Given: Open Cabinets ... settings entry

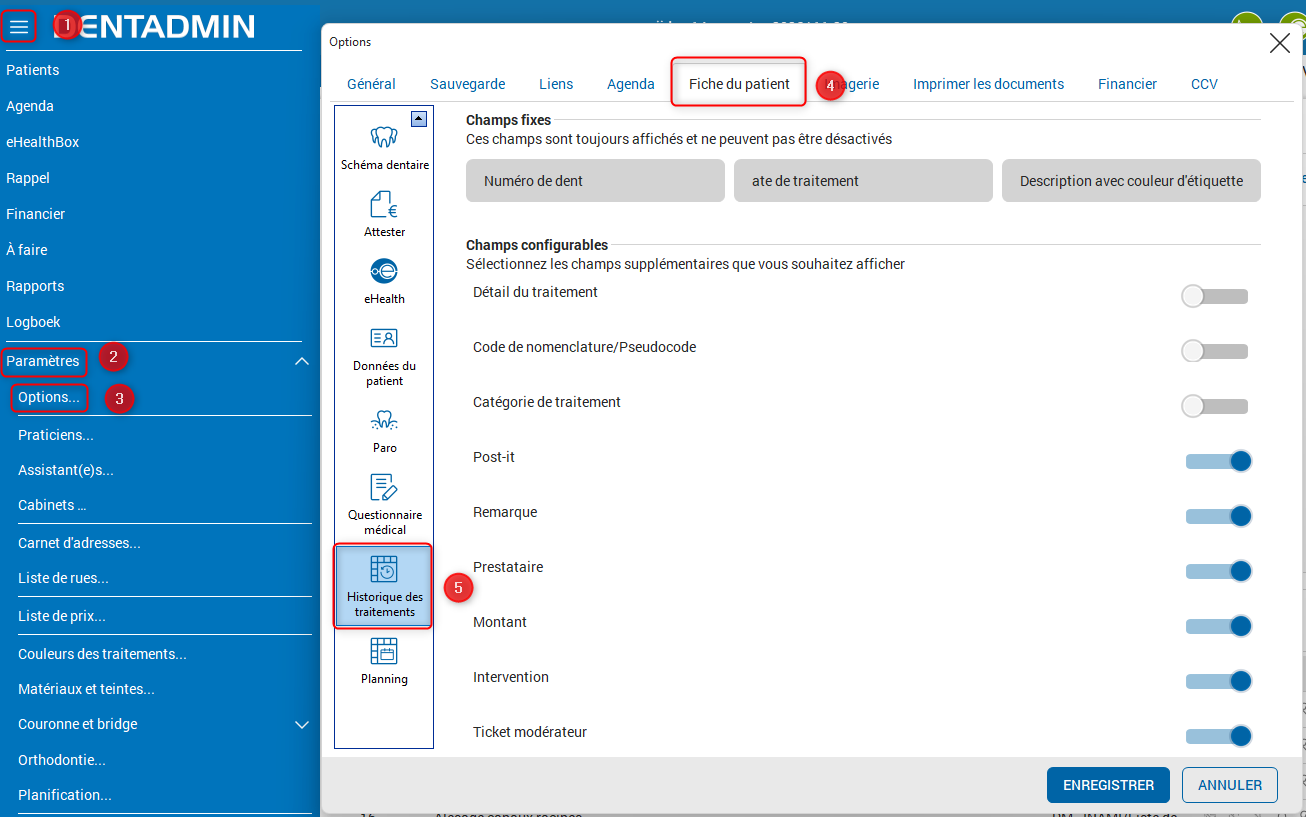Looking at the screenshot, I should pos(52,505).
